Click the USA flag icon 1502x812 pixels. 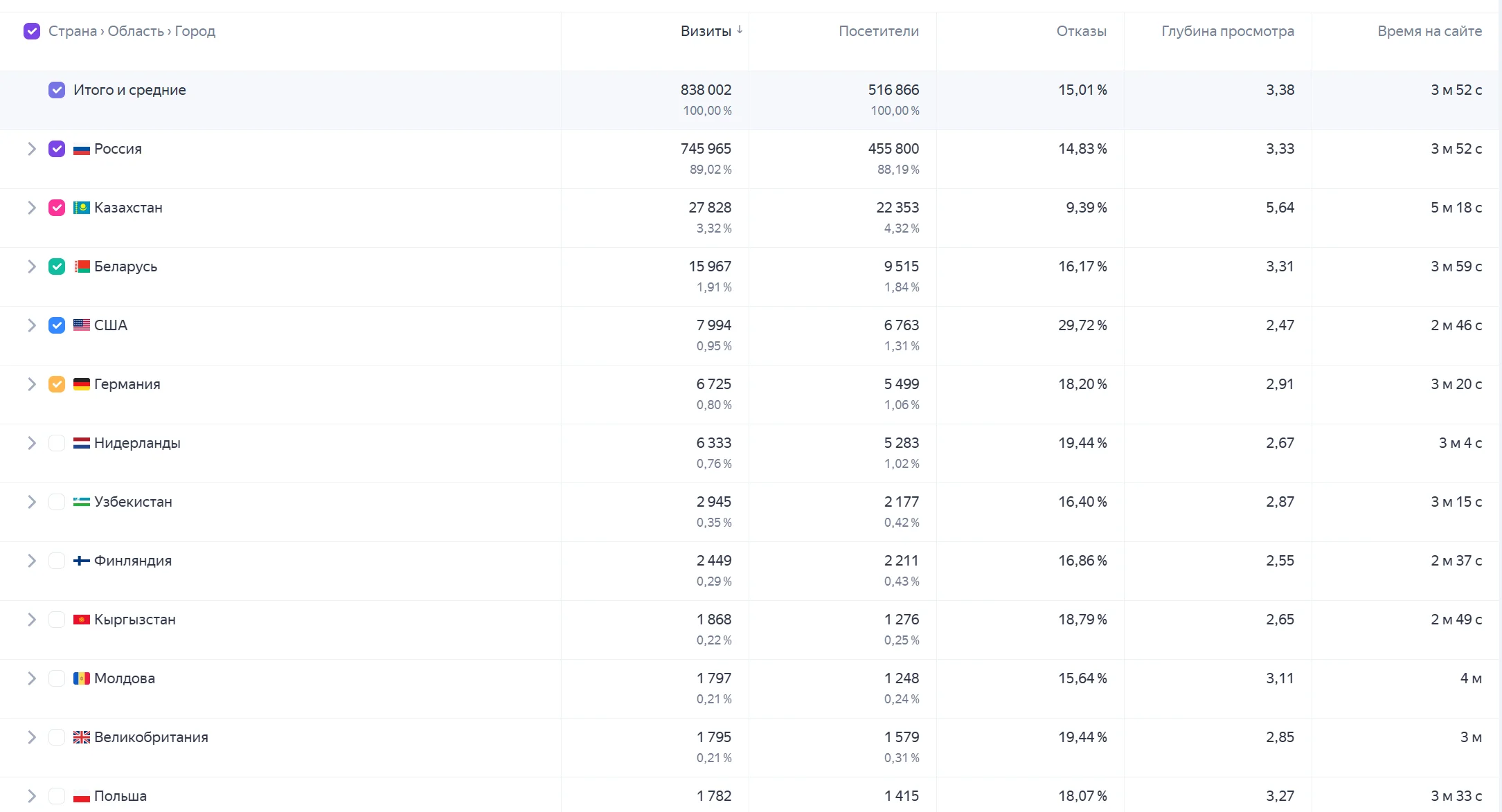(x=82, y=325)
